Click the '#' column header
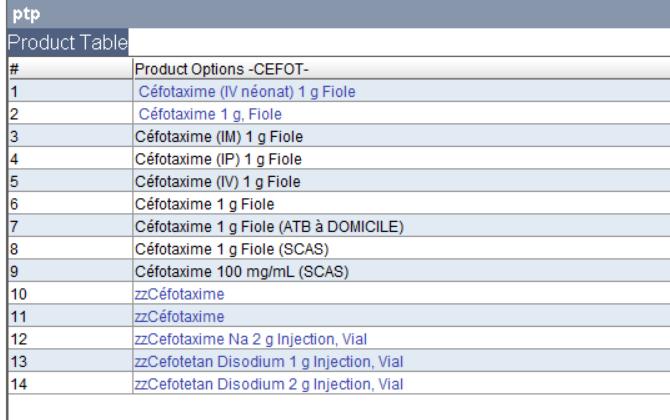 68,69
